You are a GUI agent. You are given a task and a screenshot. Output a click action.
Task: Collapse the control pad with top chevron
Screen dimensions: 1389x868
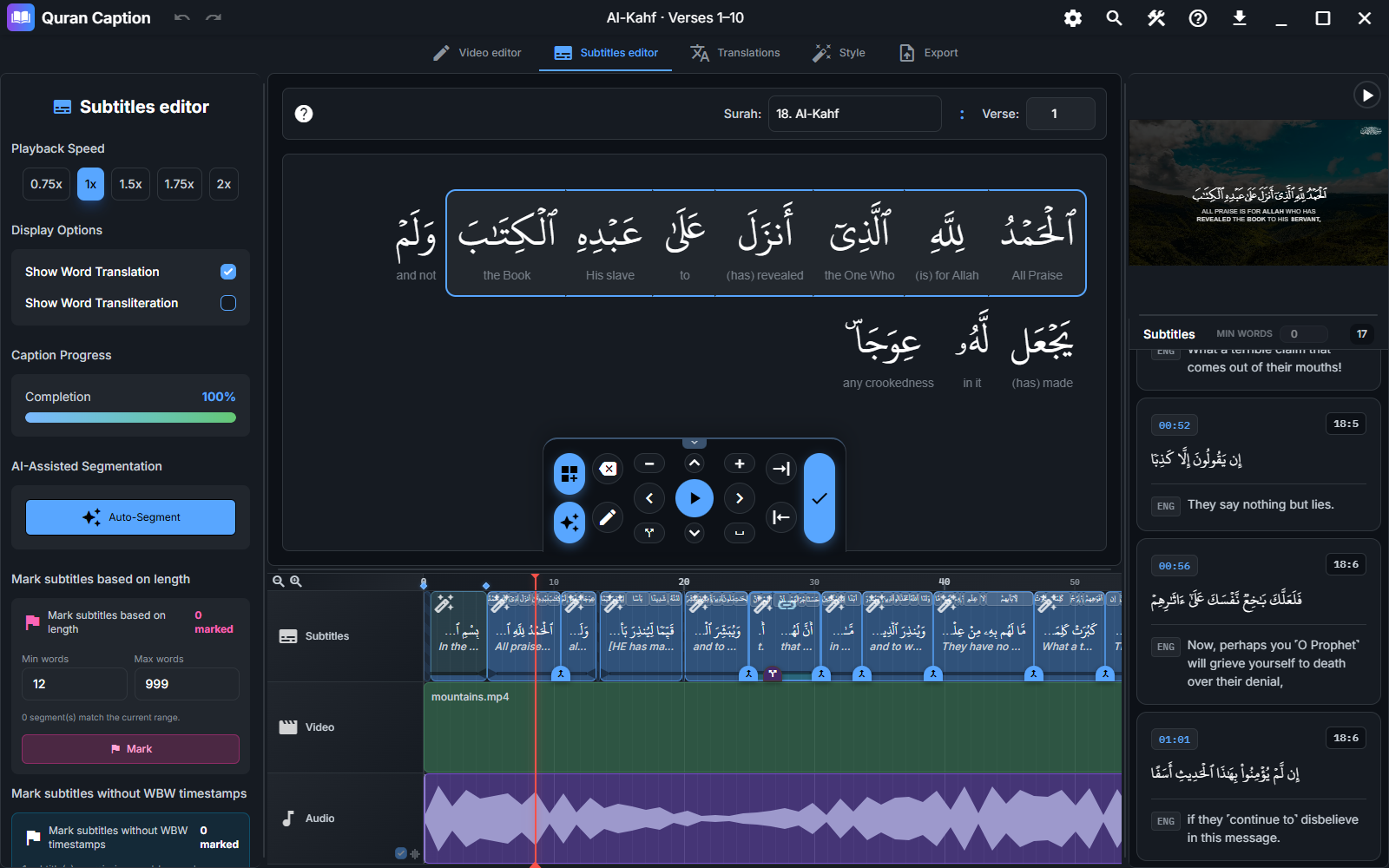[x=694, y=443]
